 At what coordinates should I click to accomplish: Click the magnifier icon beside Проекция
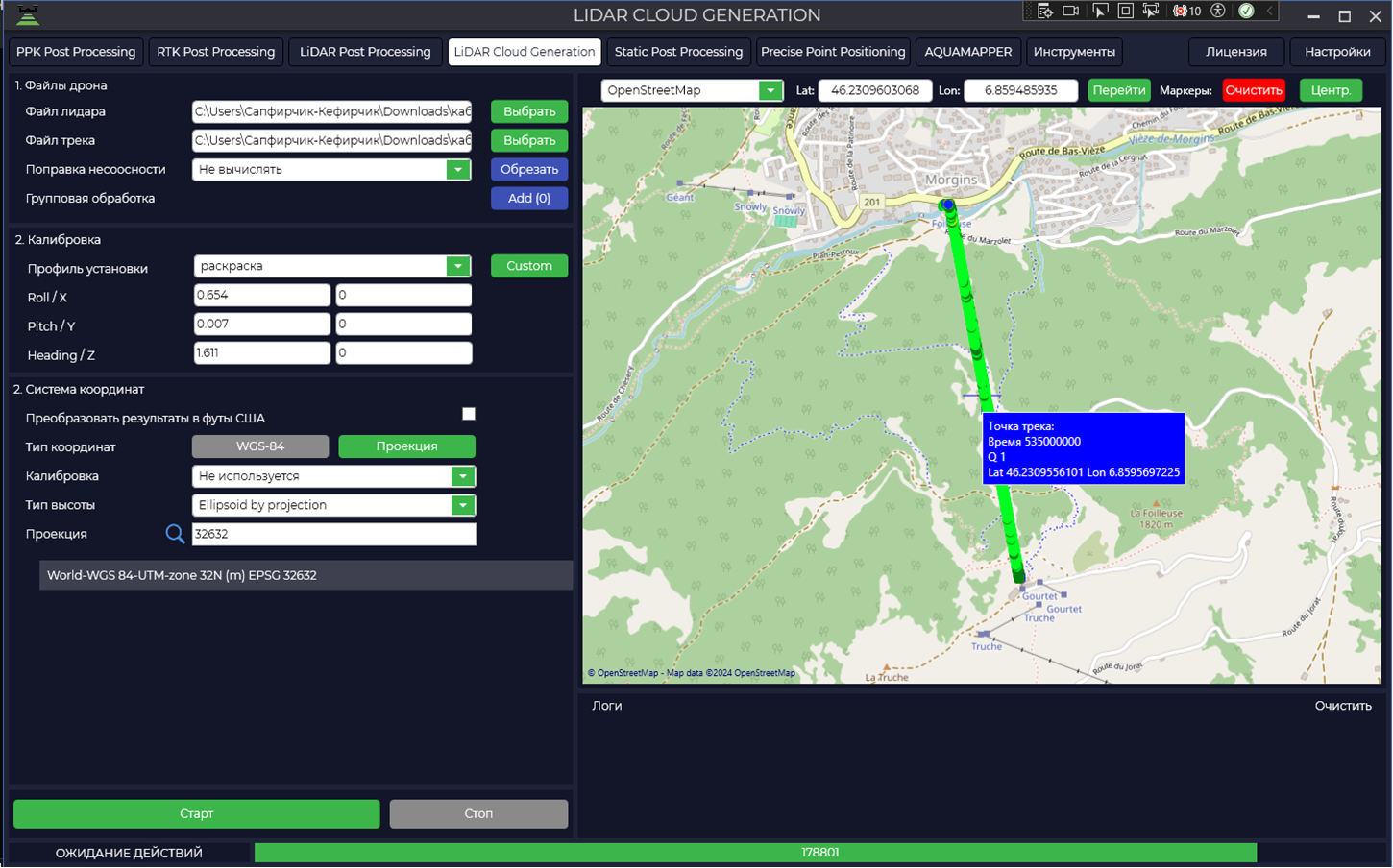click(175, 534)
